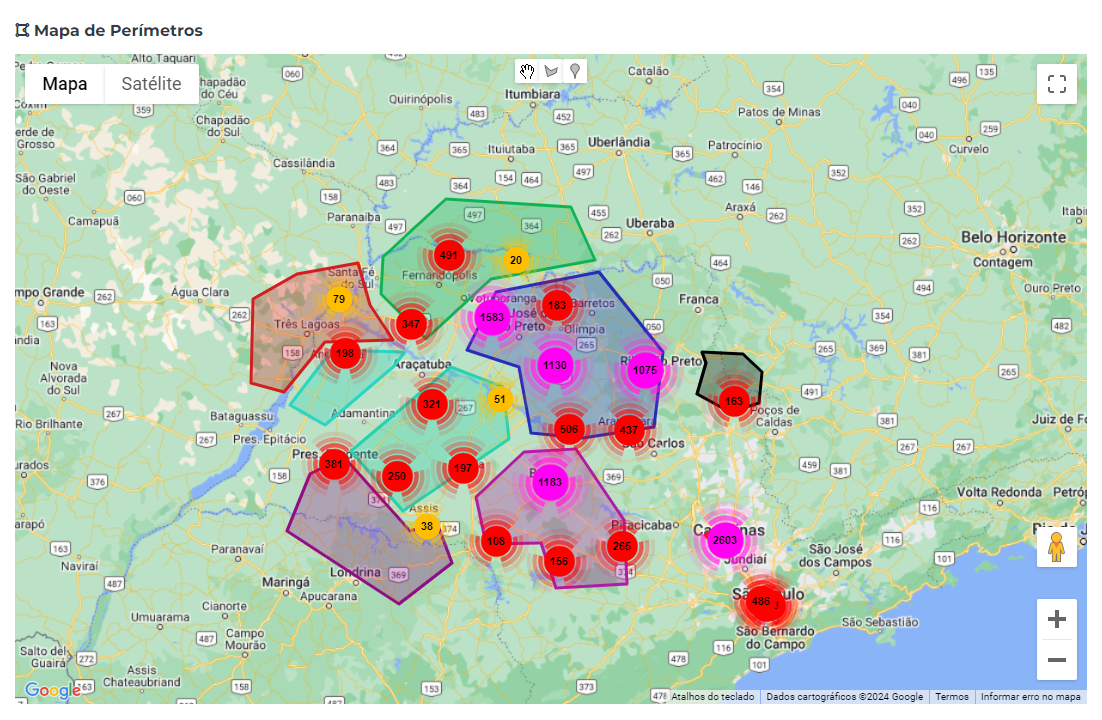This screenshot has height=720, width=1102.
Task: Select the hand pan tool
Action: (x=527, y=71)
